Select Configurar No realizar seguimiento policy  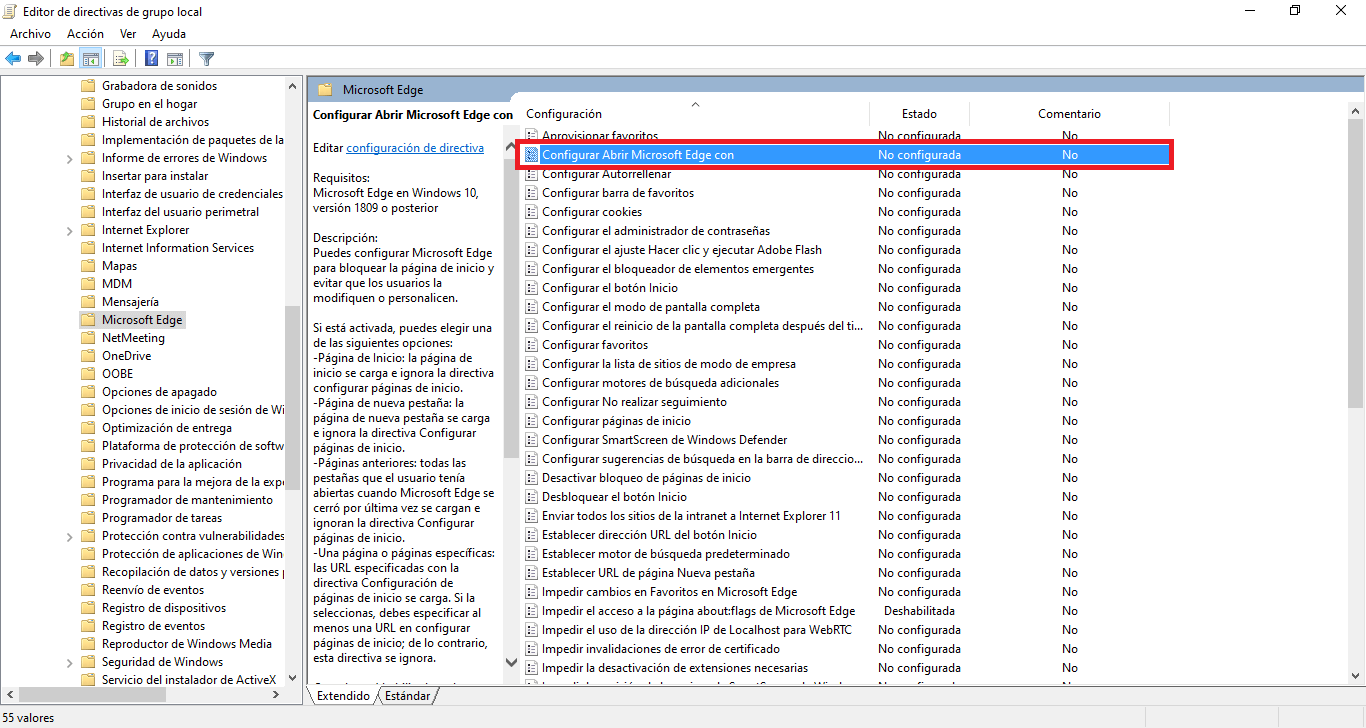[x=634, y=402]
